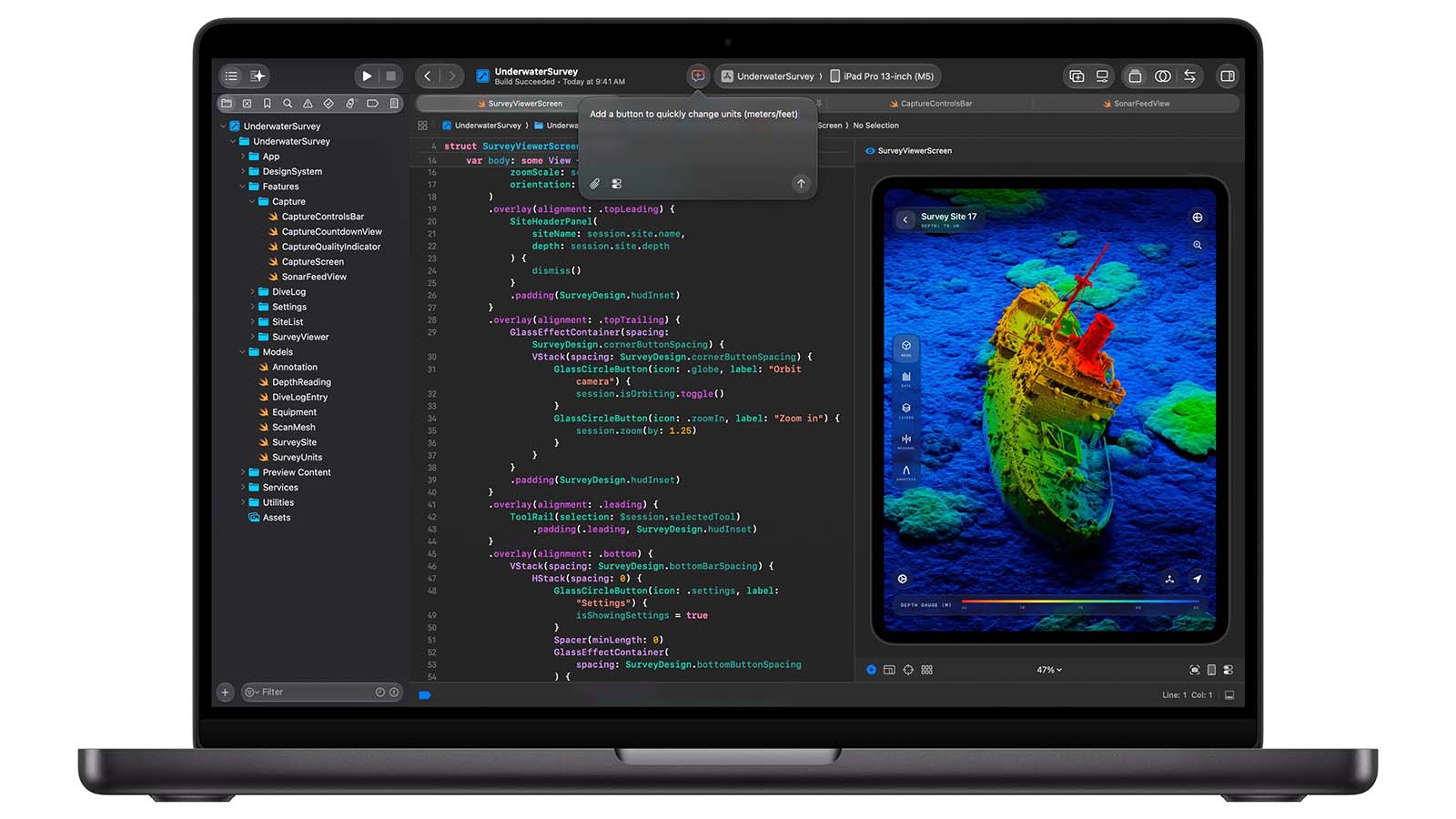Open the test navigator diamond icon
1456x819 pixels.
click(329, 104)
